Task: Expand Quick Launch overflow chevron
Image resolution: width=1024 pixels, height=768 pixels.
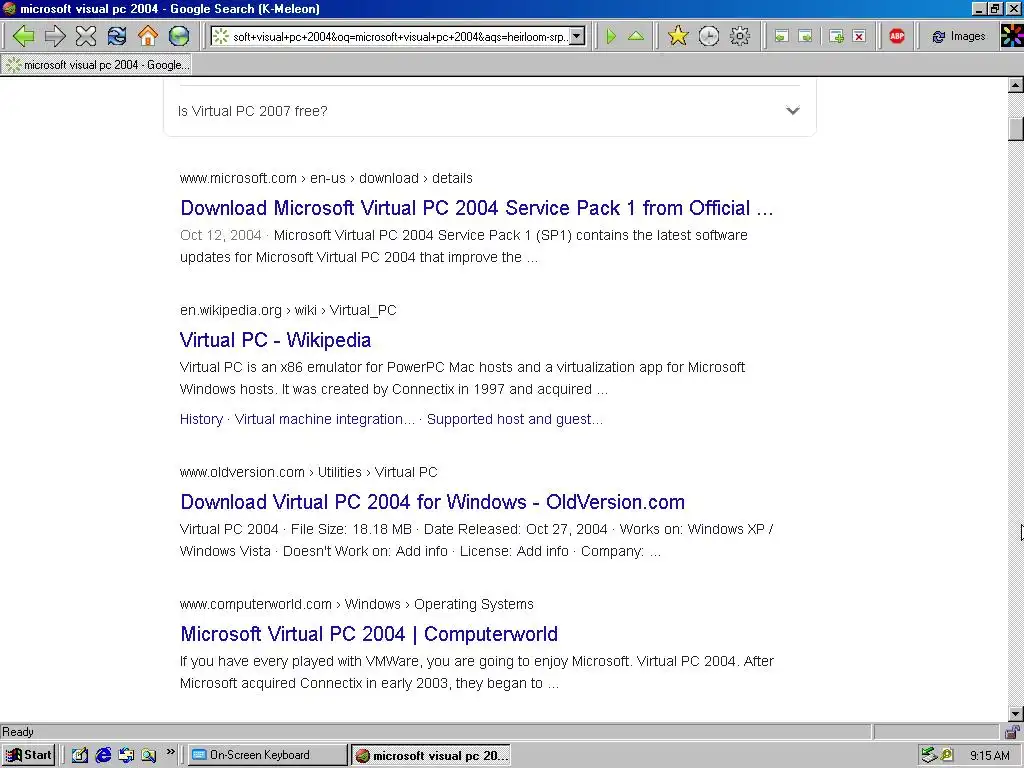Action: click(x=170, y=752)
